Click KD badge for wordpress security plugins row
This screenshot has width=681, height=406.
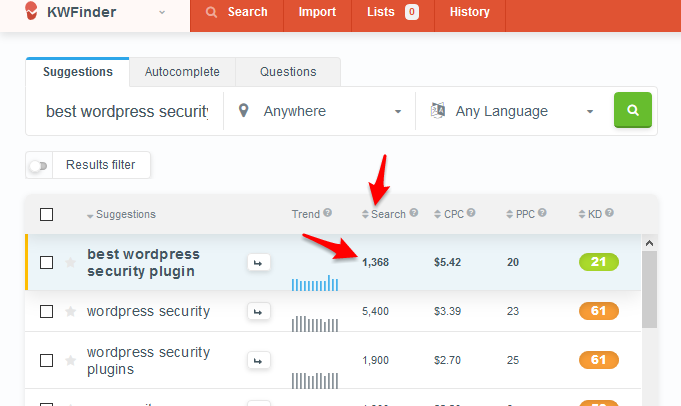tap(598, 360)
